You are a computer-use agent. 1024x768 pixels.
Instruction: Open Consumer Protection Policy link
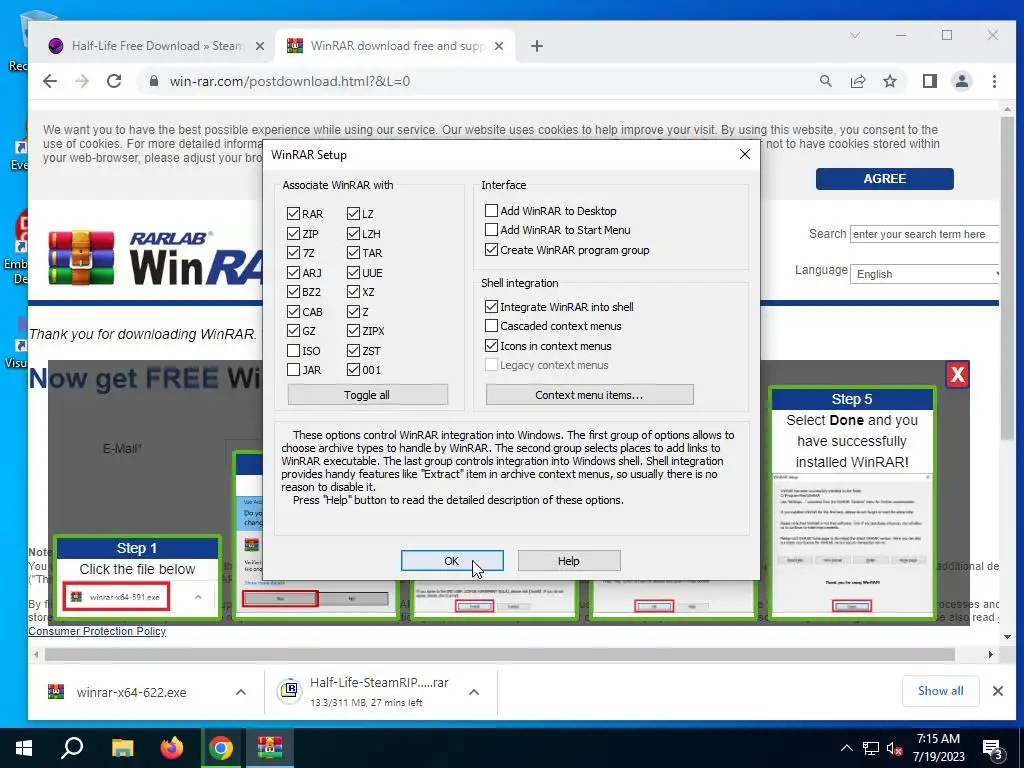click(97, 631)
